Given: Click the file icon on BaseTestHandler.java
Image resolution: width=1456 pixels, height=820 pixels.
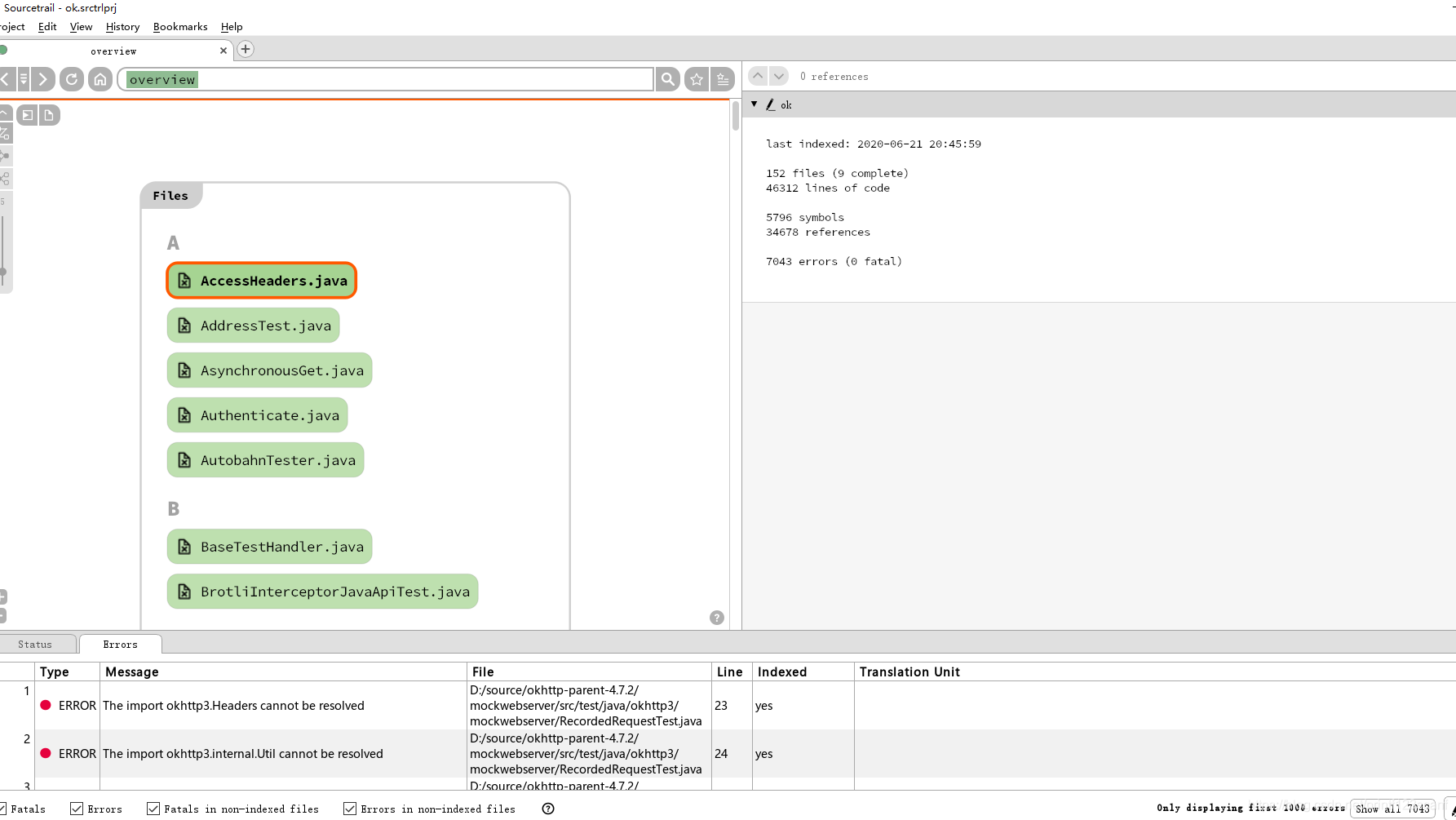Looking at the screenshot, I should pyautogui.click(x=184, y=547).
